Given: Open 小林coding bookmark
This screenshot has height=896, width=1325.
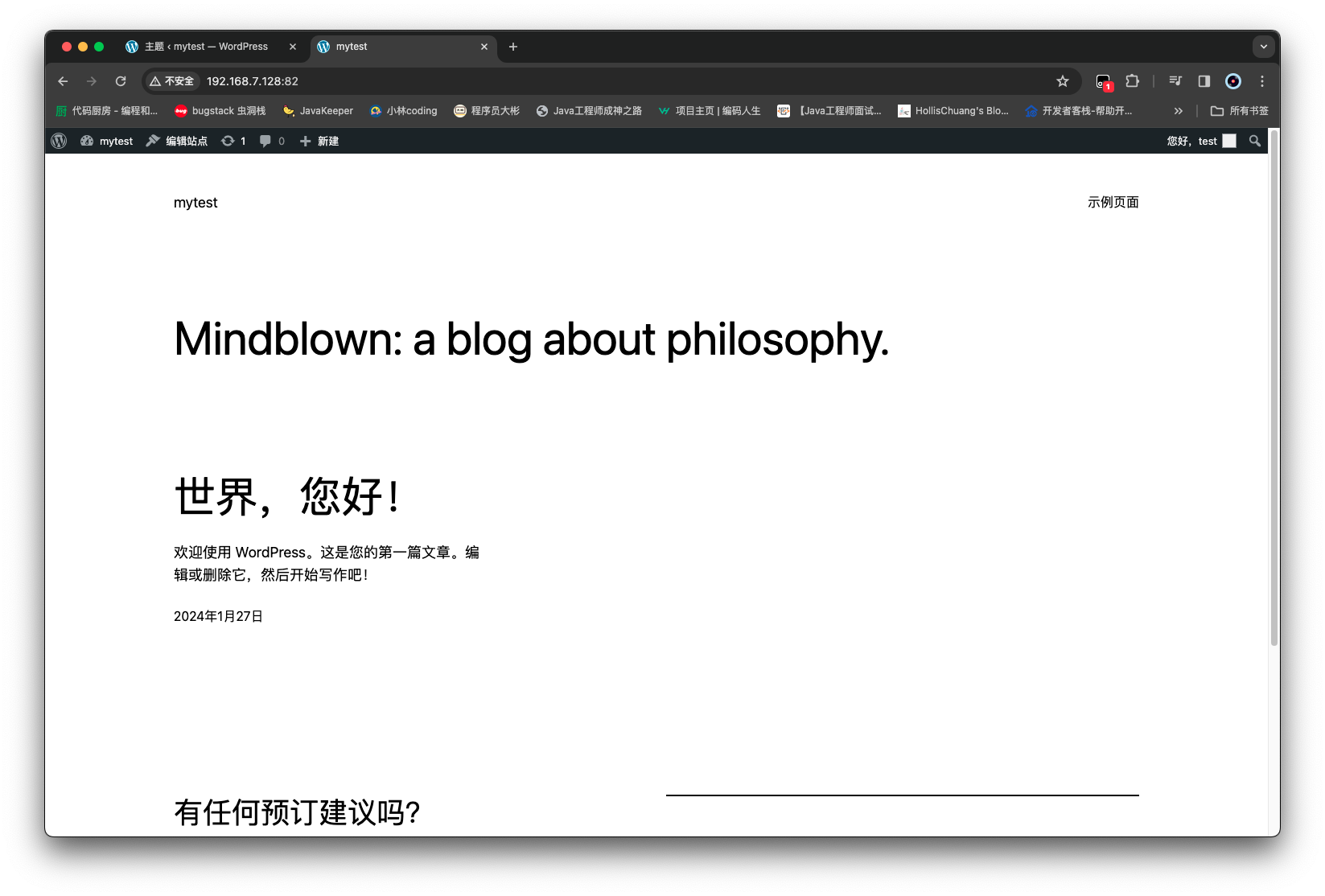Looking at the screenshot, I should 404,111.
